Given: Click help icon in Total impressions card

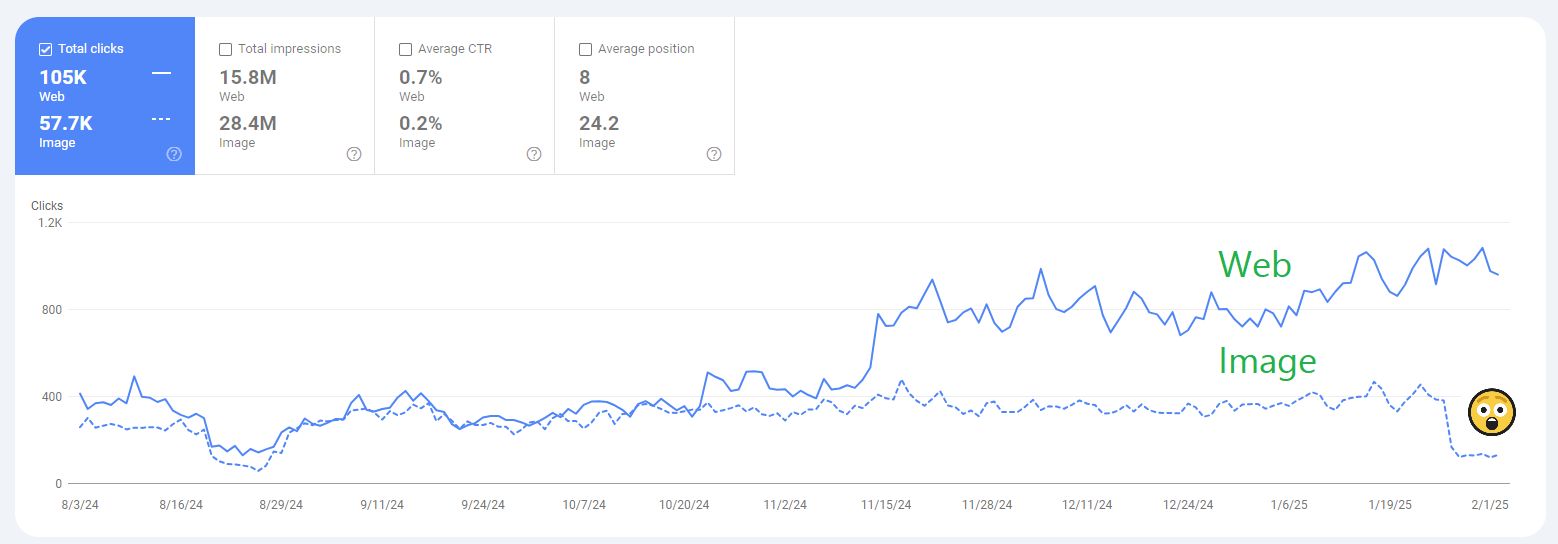Looking at the screenshot, I should [354, 154].
